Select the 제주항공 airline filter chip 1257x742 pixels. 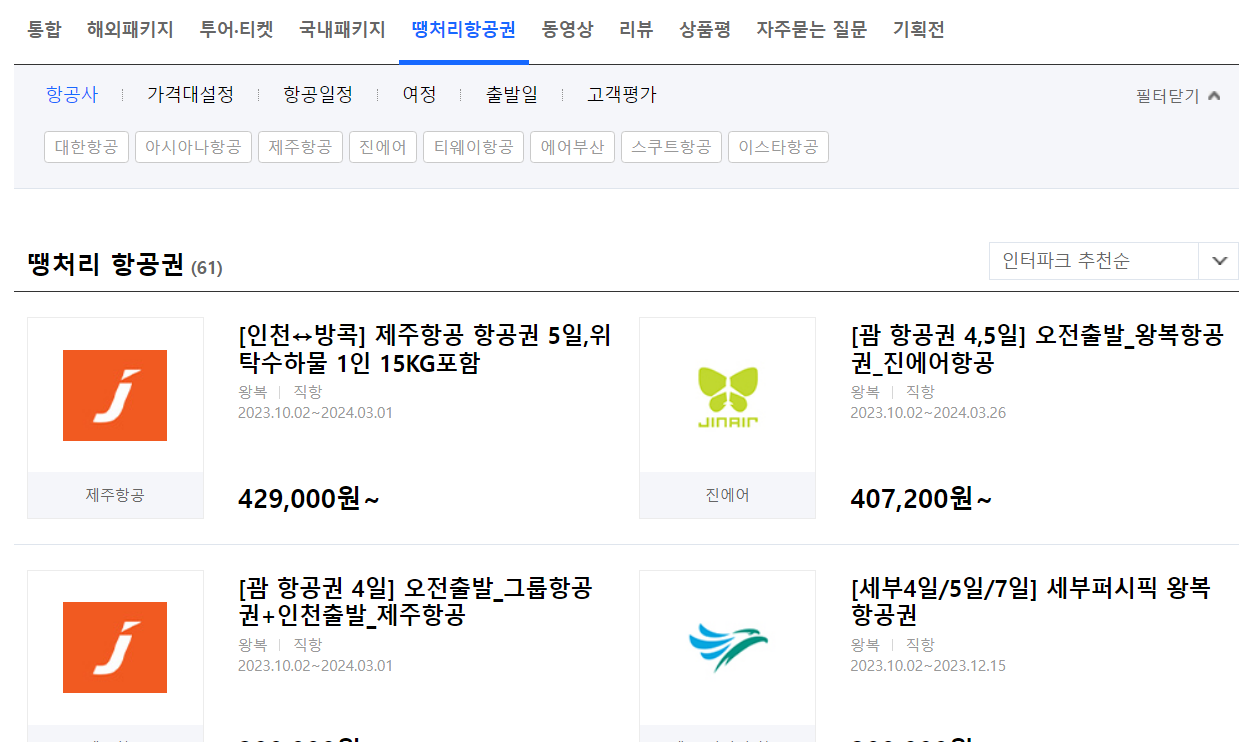(x=300, y=146)
